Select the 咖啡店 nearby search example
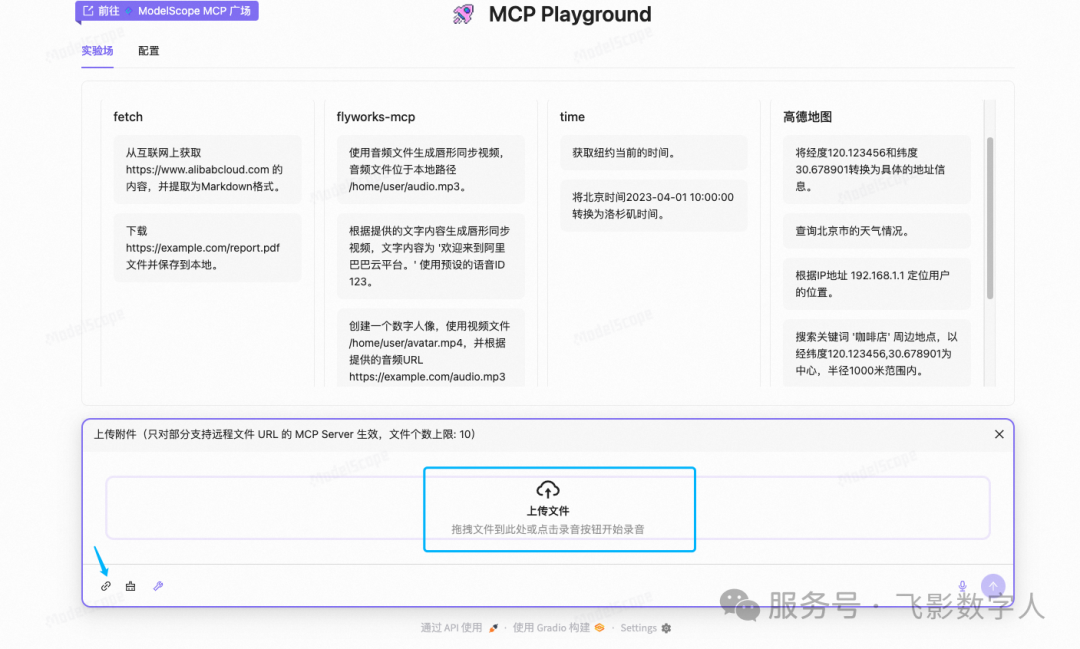Viewport: 1080px width, 649px height. tap(877, 353)
